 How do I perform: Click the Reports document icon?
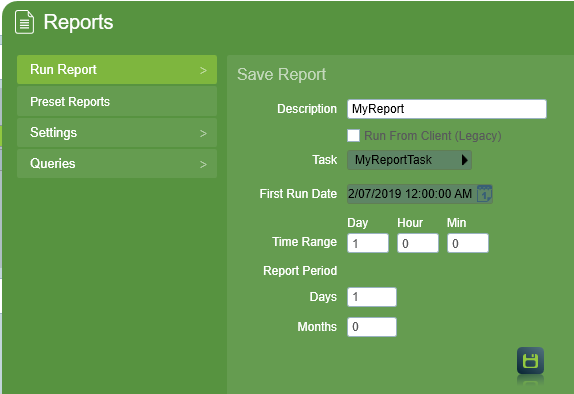tap(24, 22)
